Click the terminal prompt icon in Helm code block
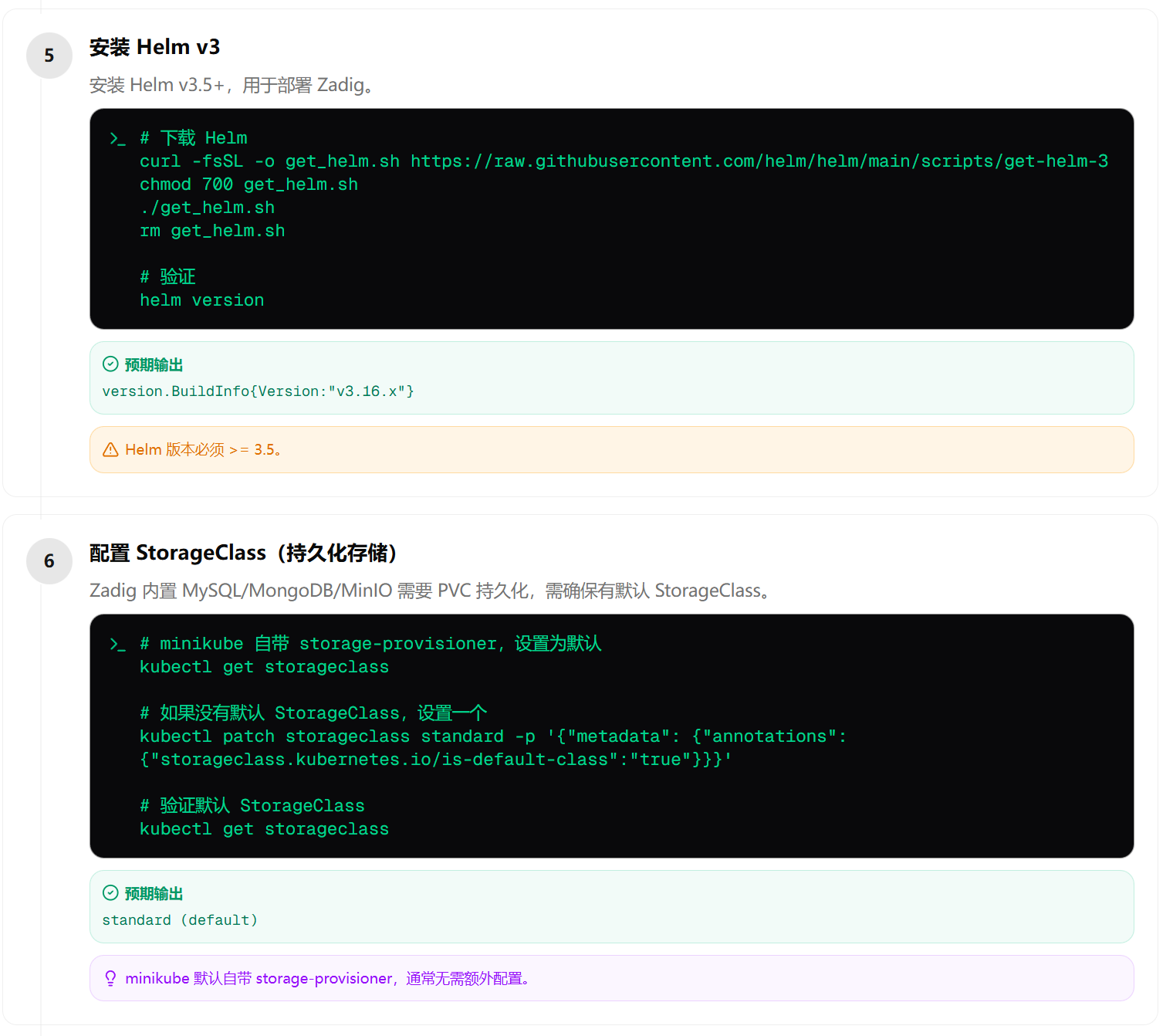1173x1036 pixels. (x=117, y=139)
